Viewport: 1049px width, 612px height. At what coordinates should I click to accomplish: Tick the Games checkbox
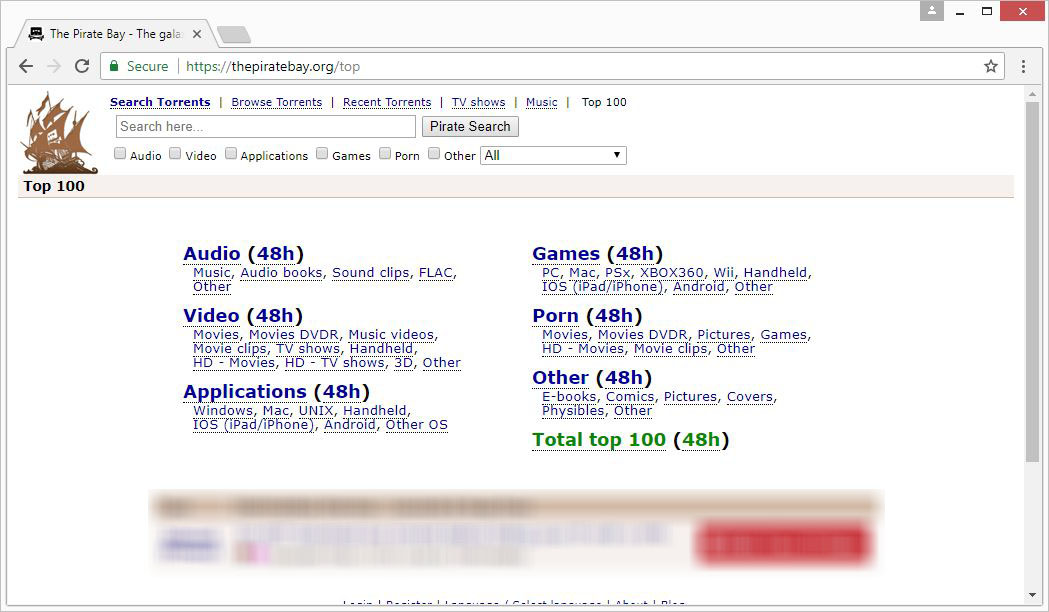click(322, 154)
